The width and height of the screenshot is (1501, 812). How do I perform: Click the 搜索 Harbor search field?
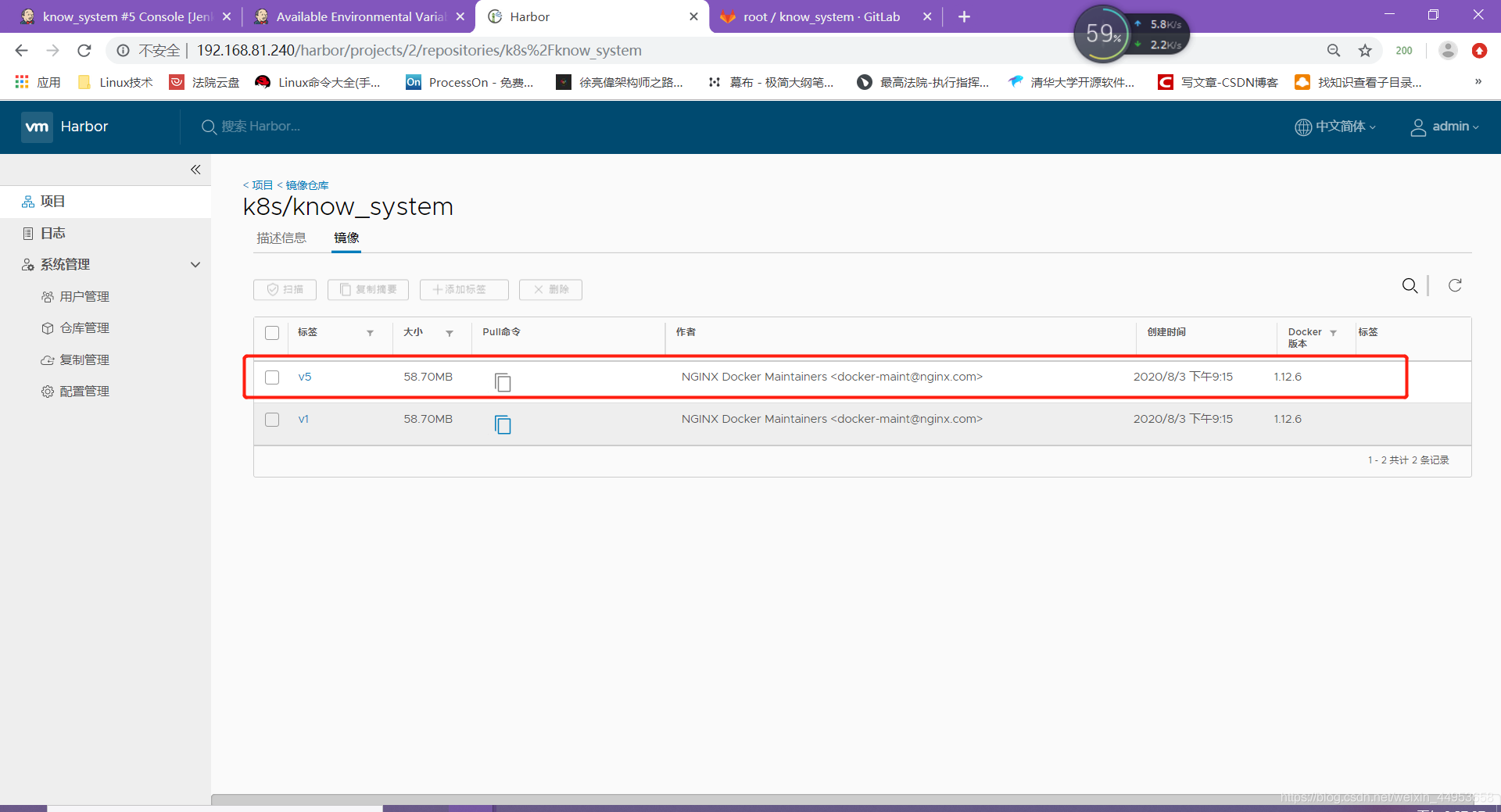point(261,127)
